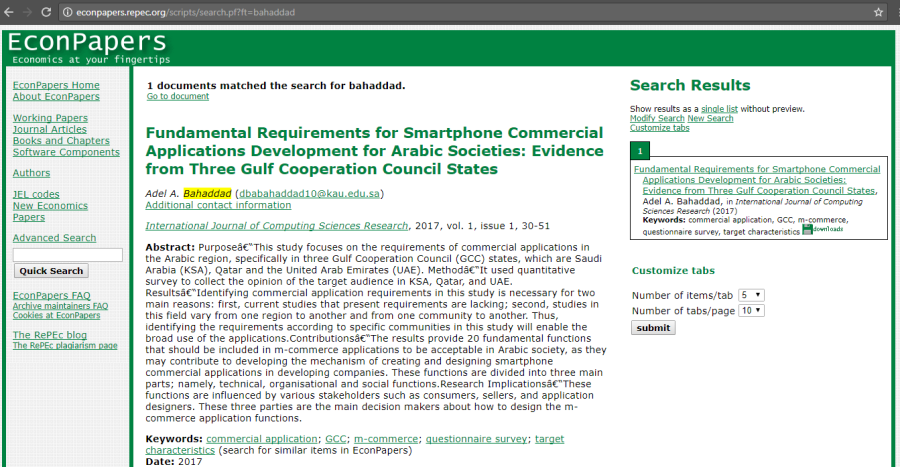Open New Economics Papers link

point(50,211)
